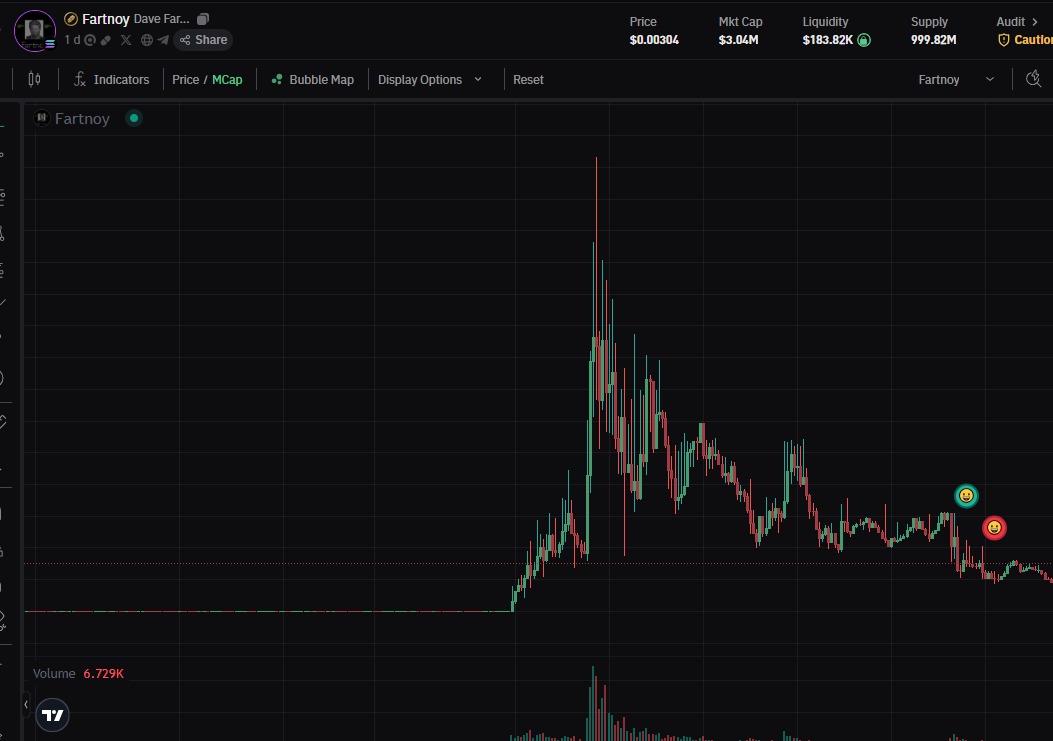Click the green smiley buy marker
The image size is (1053, 741).
(966, 496)
